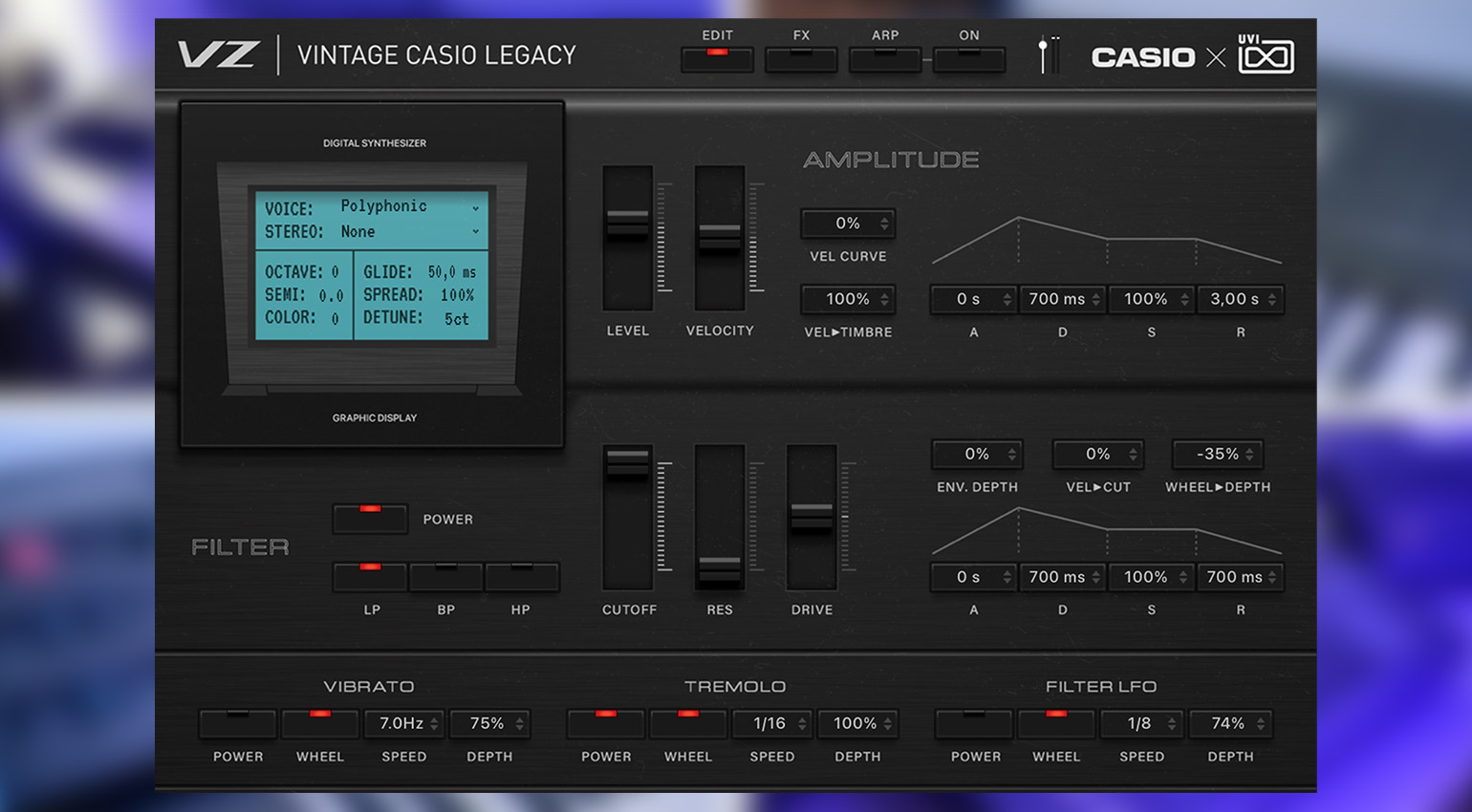This screenshot has width=1472, height=812.
Task: Select the HP filter type button
Action: coord(521,577)
